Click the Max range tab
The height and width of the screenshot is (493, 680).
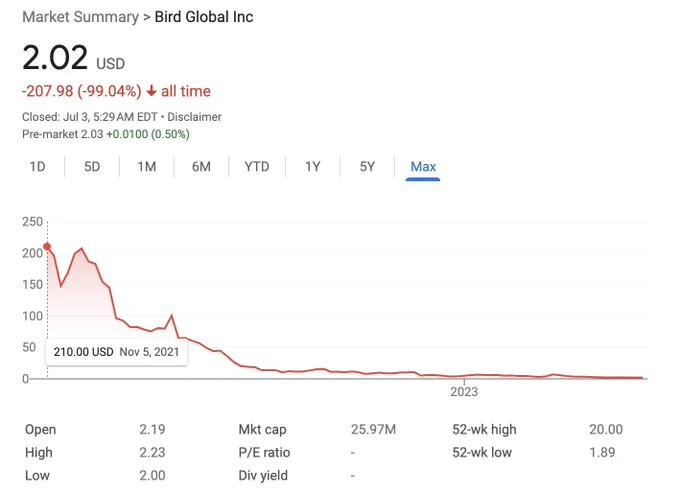point(423,167)
